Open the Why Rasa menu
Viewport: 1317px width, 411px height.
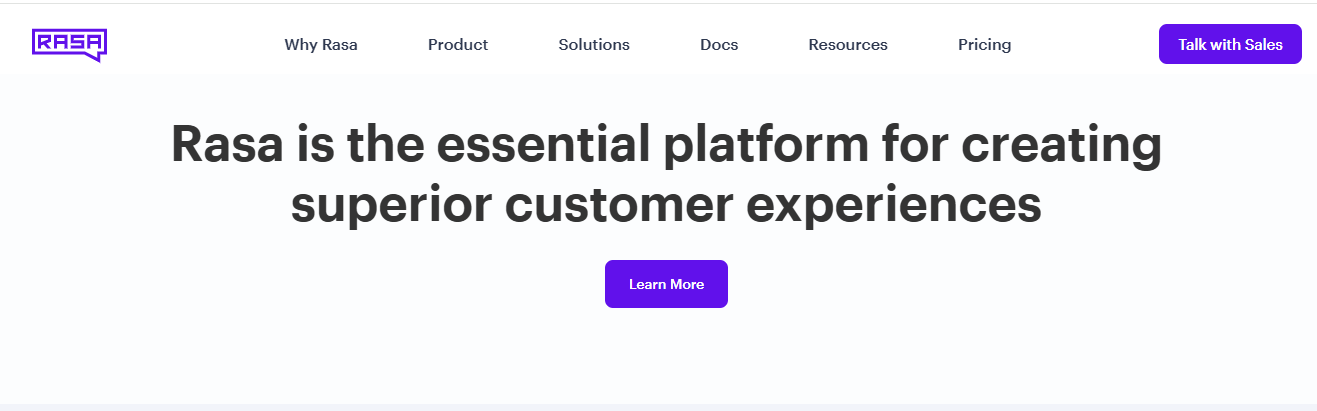pyautogui.click(x=321, y=45)
